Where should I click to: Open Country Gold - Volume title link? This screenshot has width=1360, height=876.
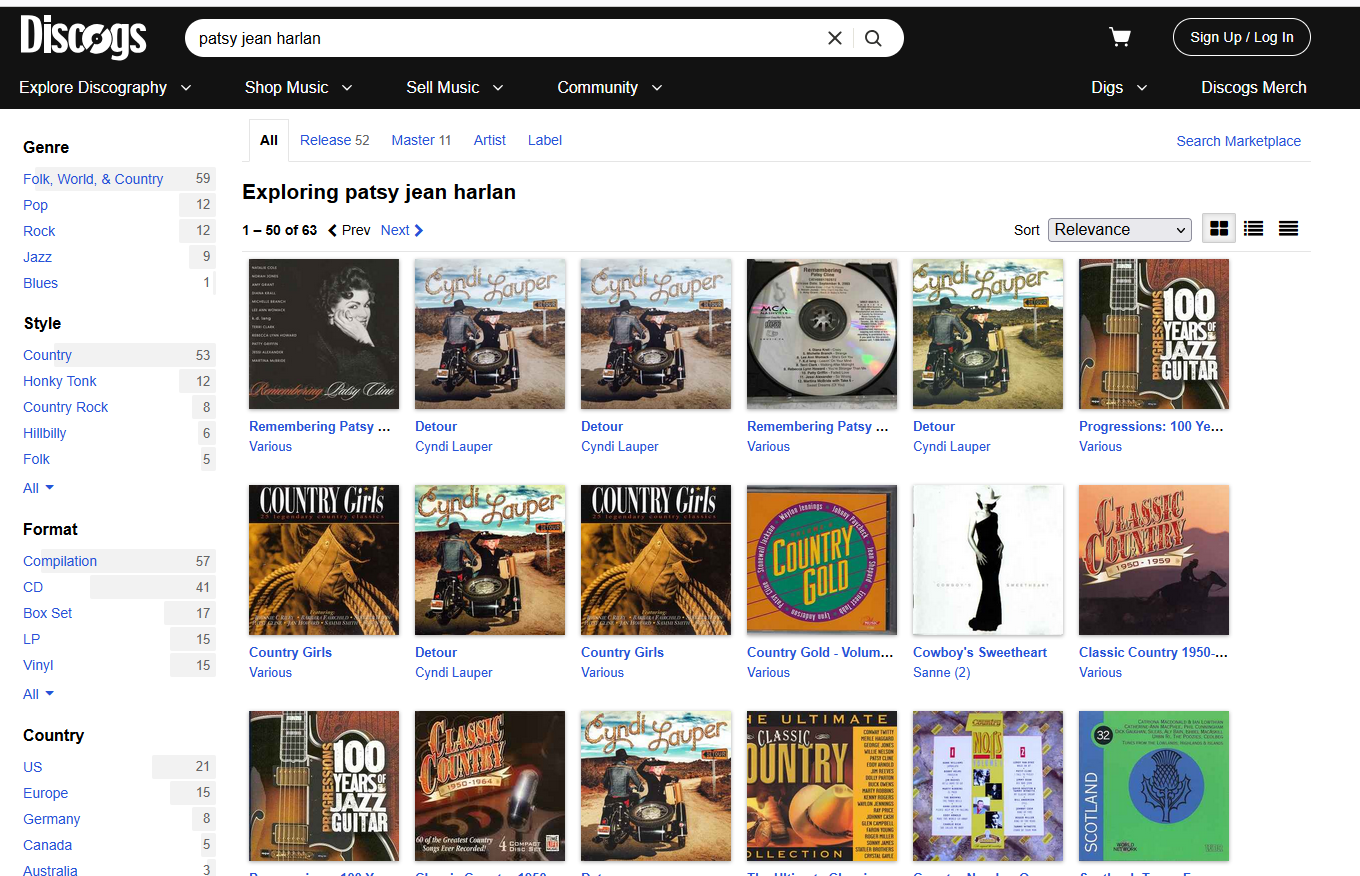coord(821,652)
